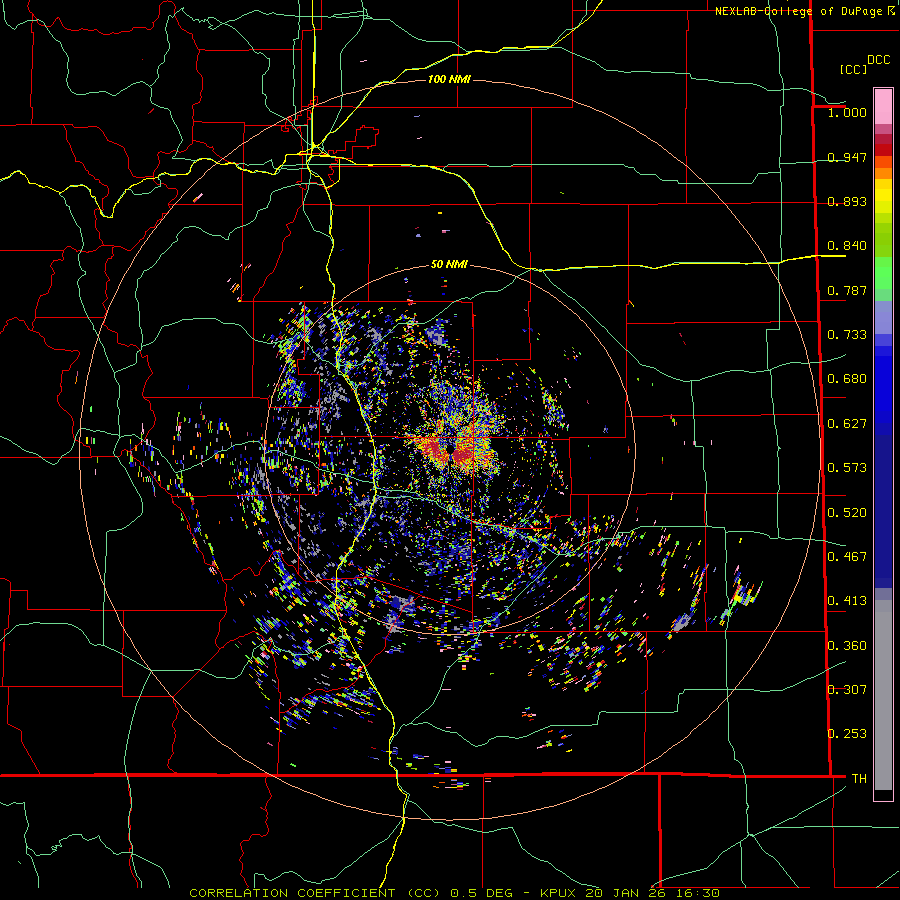Pick the gray swatch in the color scale
The width and height of the screenshot is (900, 900).
pos(883,695)
